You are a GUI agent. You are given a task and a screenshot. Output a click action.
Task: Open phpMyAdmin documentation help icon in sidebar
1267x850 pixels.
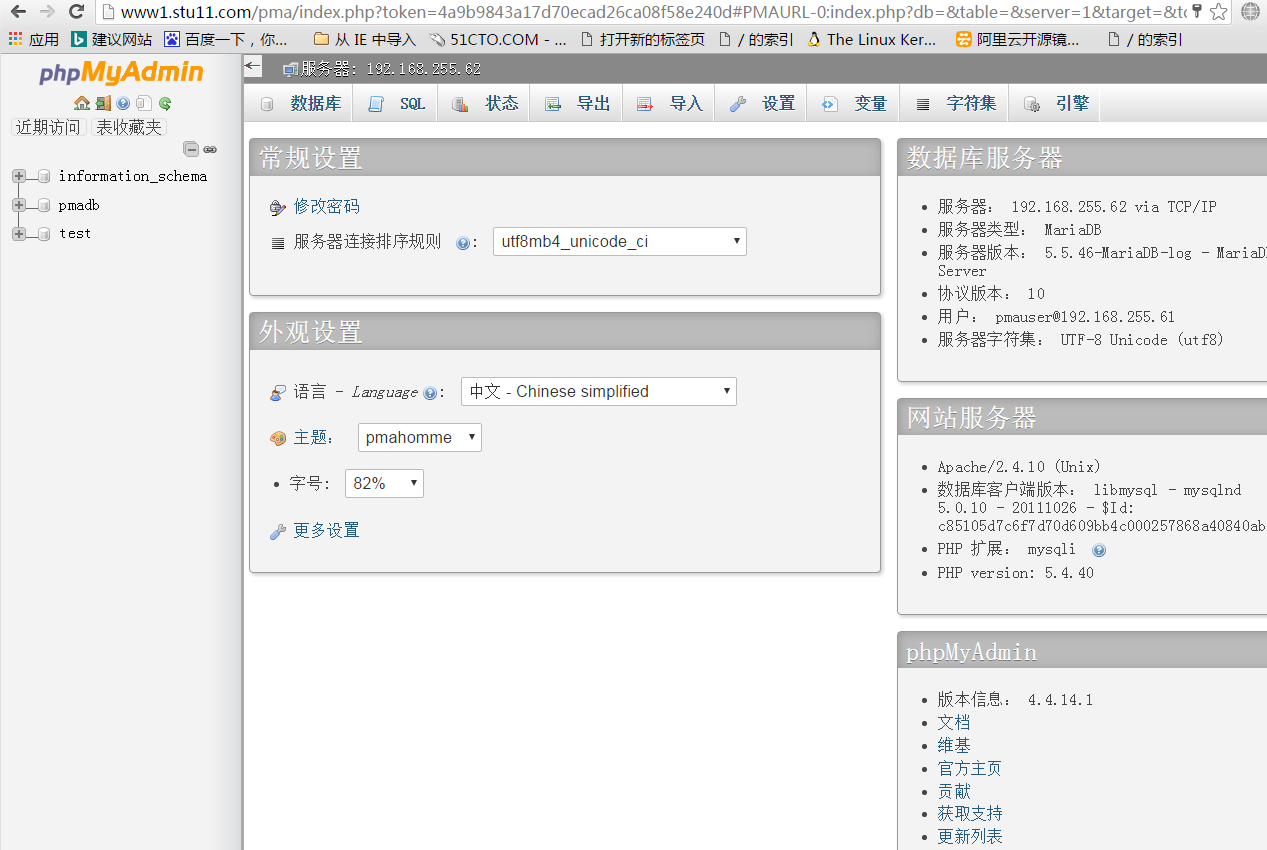pyautogui.click(x=123, y=103)
